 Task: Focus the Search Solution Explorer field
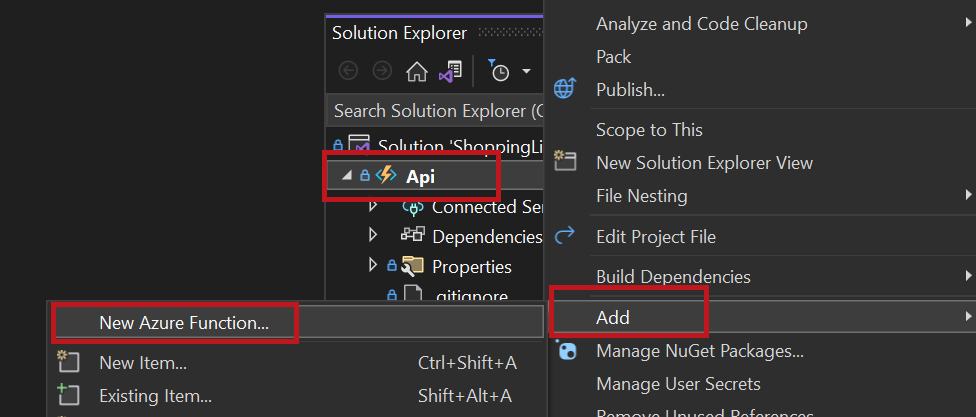pyautogui.click(x=434, y=111)
